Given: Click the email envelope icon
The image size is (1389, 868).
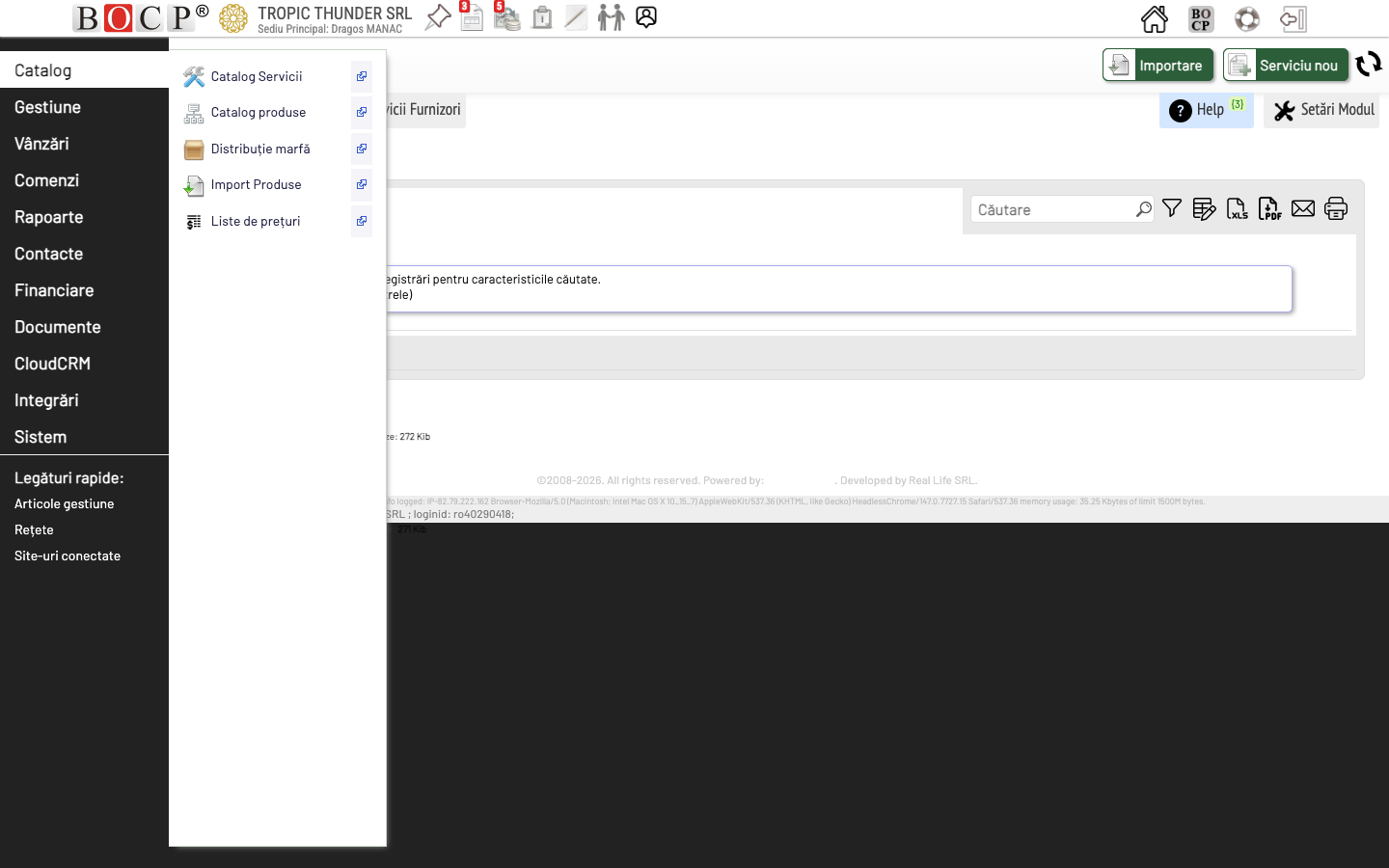Looking at the screenshot, I should click(x=1303, y=208).
